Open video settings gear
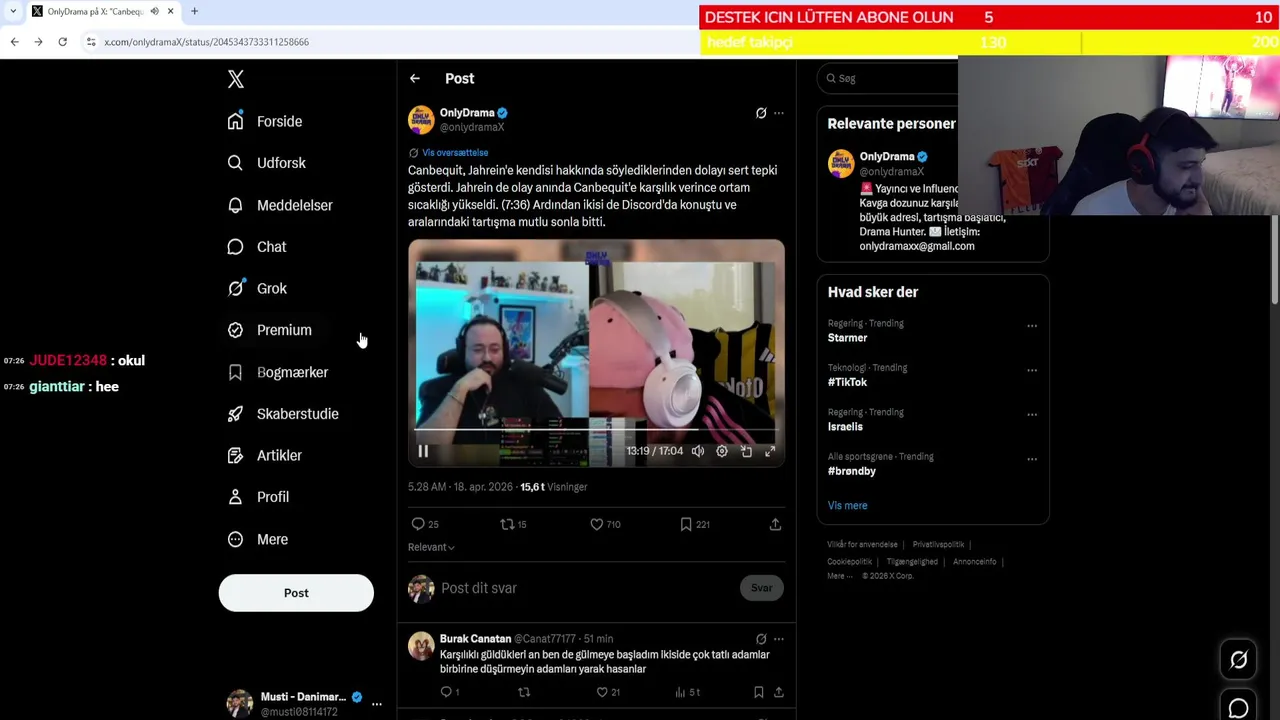 [722, 452]
